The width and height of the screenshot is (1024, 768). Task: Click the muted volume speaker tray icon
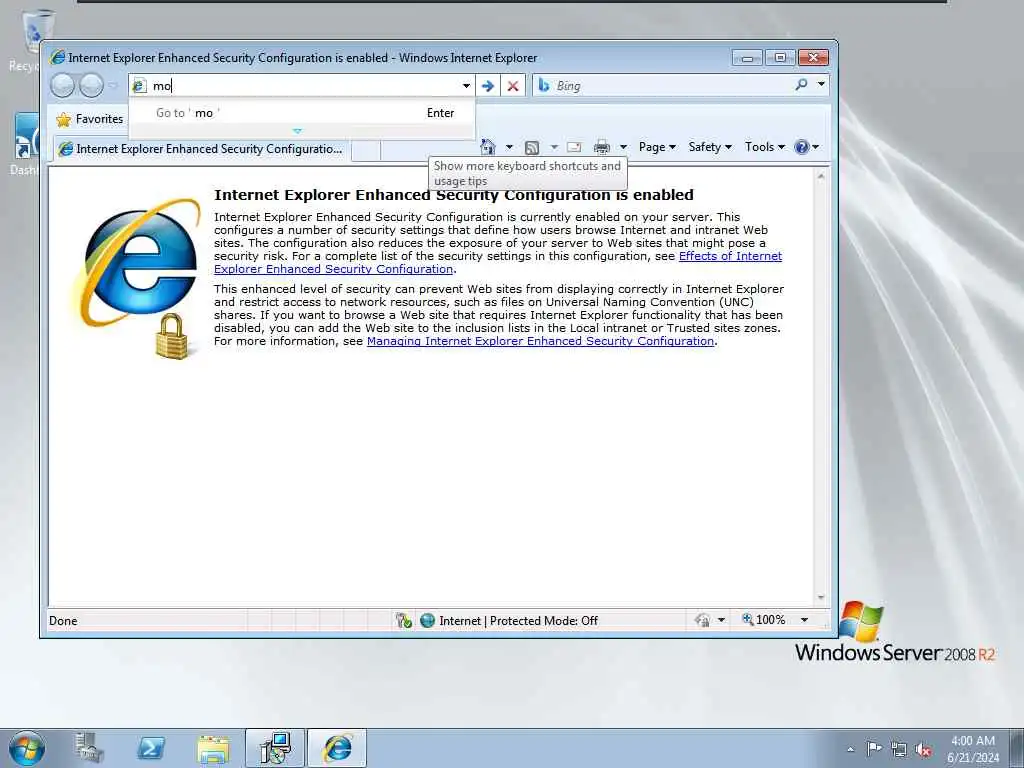[x=923, y=749]
